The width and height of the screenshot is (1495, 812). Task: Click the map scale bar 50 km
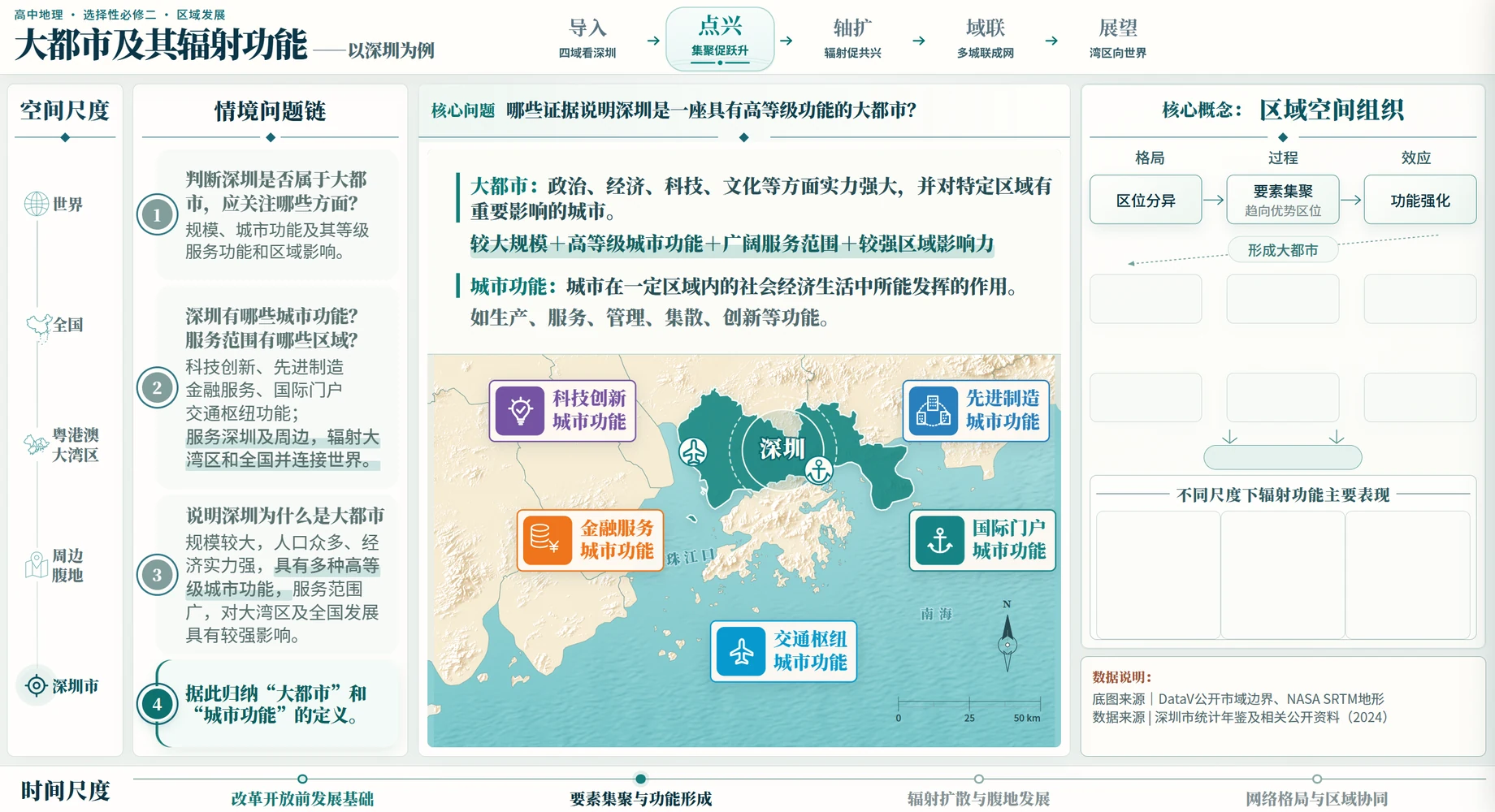click(x=969, y=709)
